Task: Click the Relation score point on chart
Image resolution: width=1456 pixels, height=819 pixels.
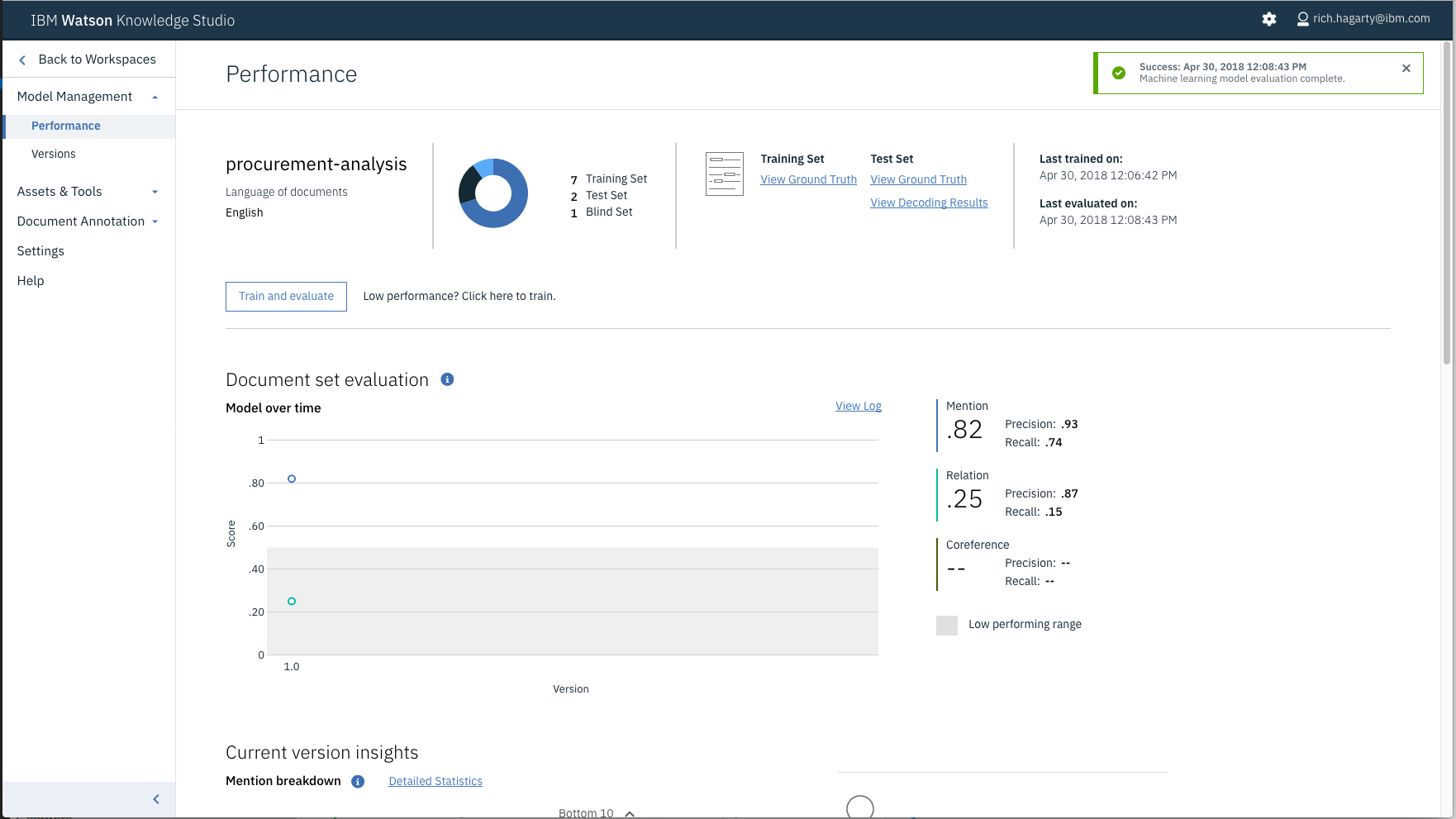Action: (x=292, y=601)
